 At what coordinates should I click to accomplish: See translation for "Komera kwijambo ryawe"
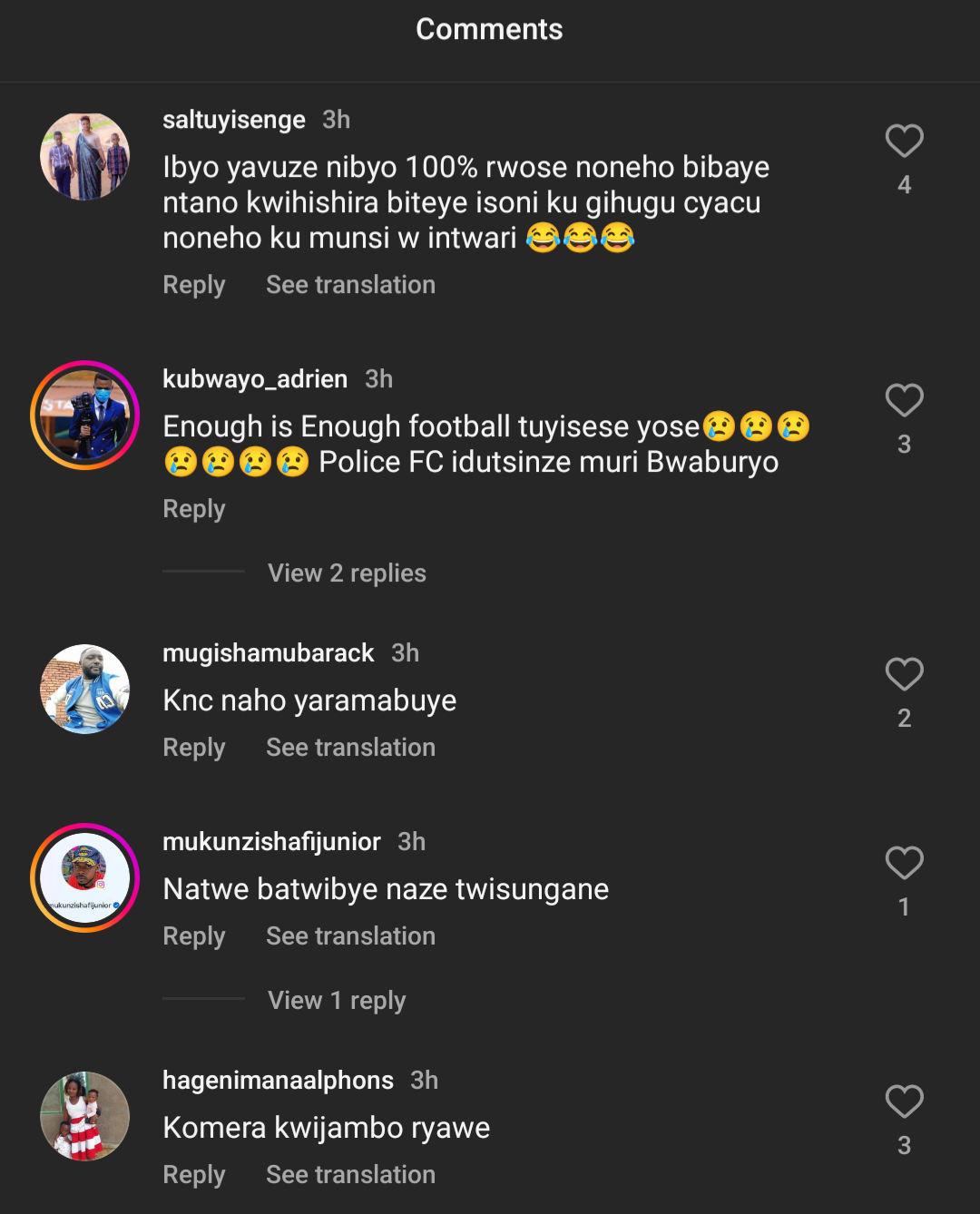350,1175
